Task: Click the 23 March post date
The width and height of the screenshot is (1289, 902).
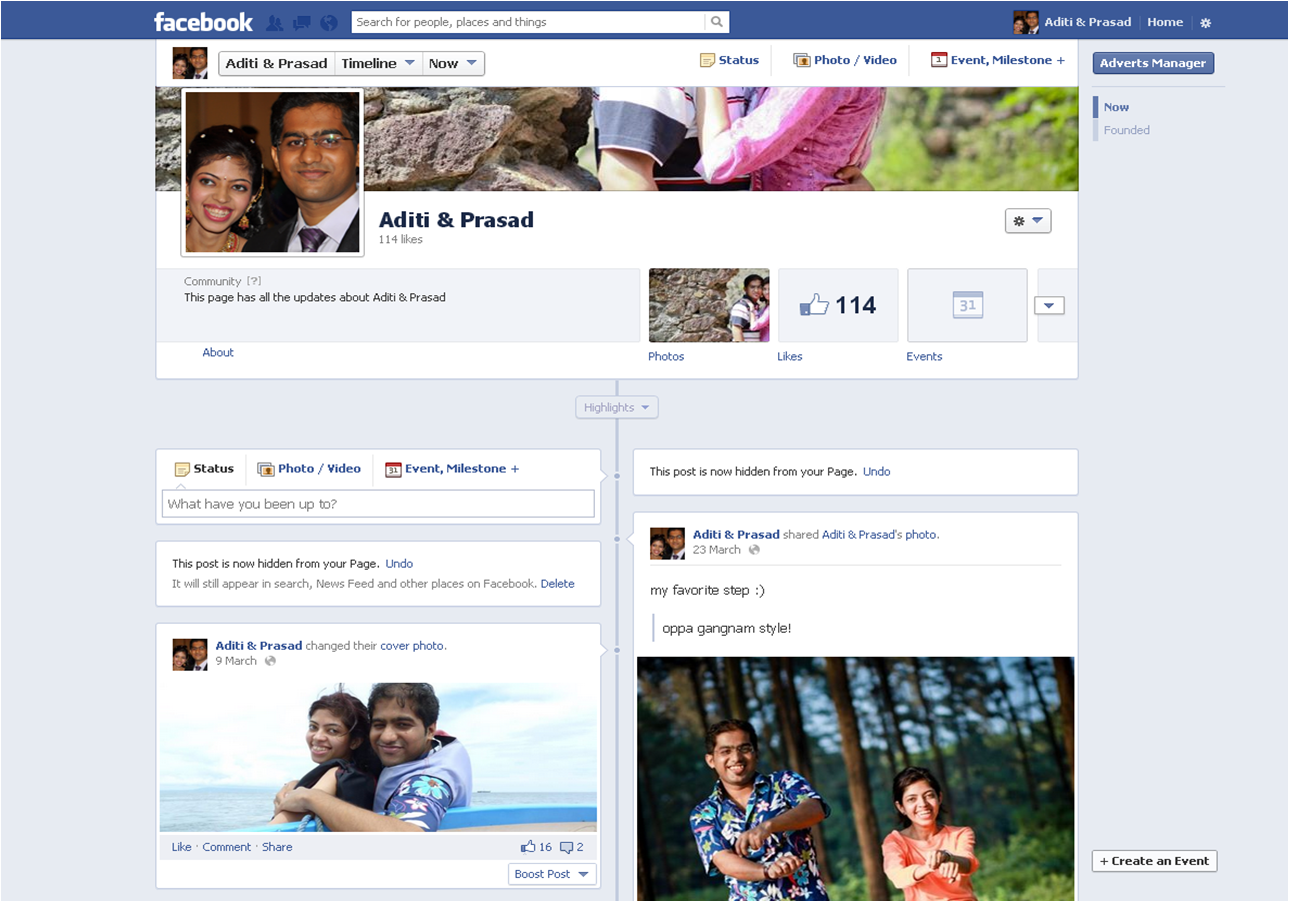Action: [717, 550]
